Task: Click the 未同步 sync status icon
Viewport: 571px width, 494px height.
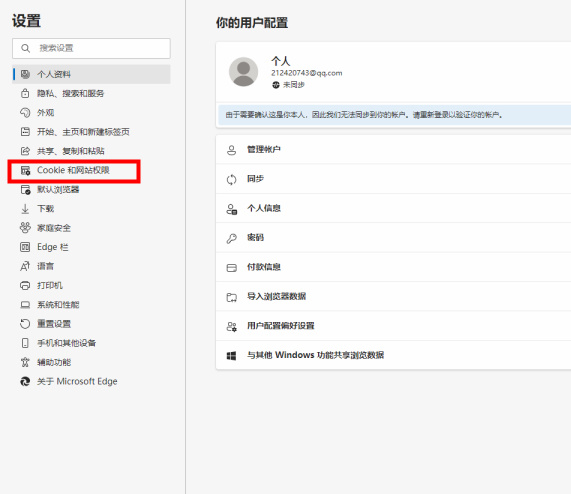Action: 276,85
